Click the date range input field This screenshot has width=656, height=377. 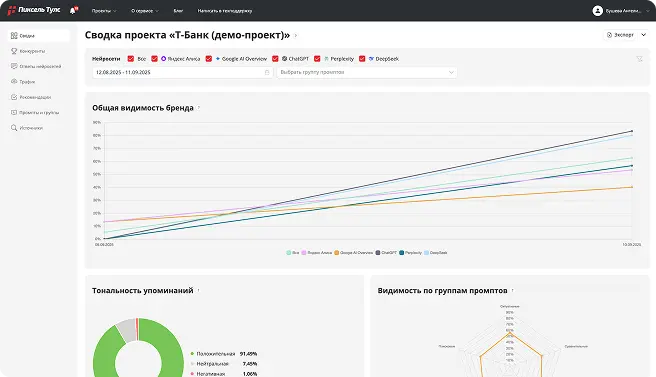coord(182,72)
